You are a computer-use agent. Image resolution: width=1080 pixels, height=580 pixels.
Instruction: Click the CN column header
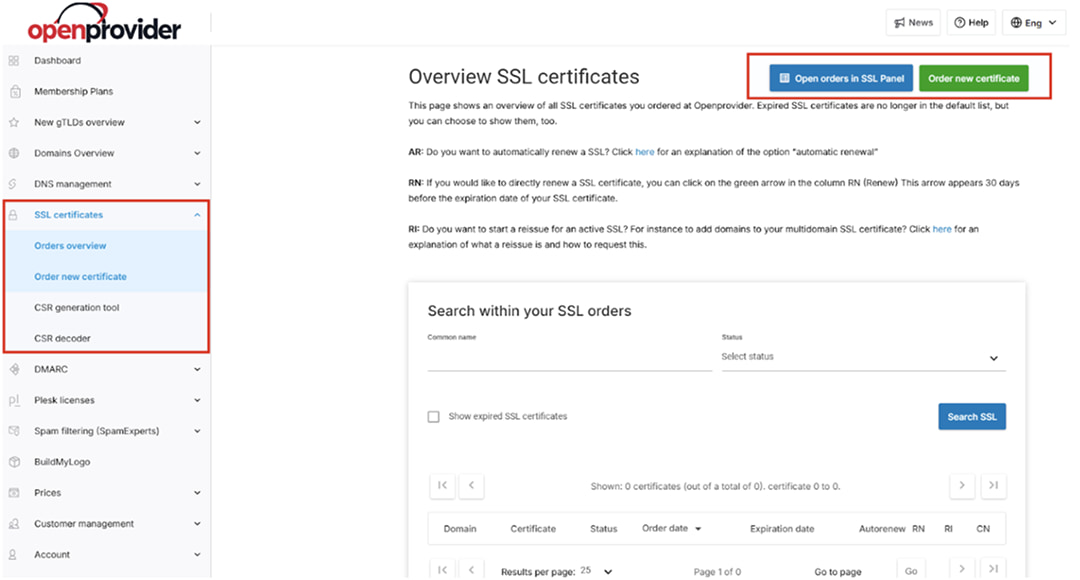point(983,529)
